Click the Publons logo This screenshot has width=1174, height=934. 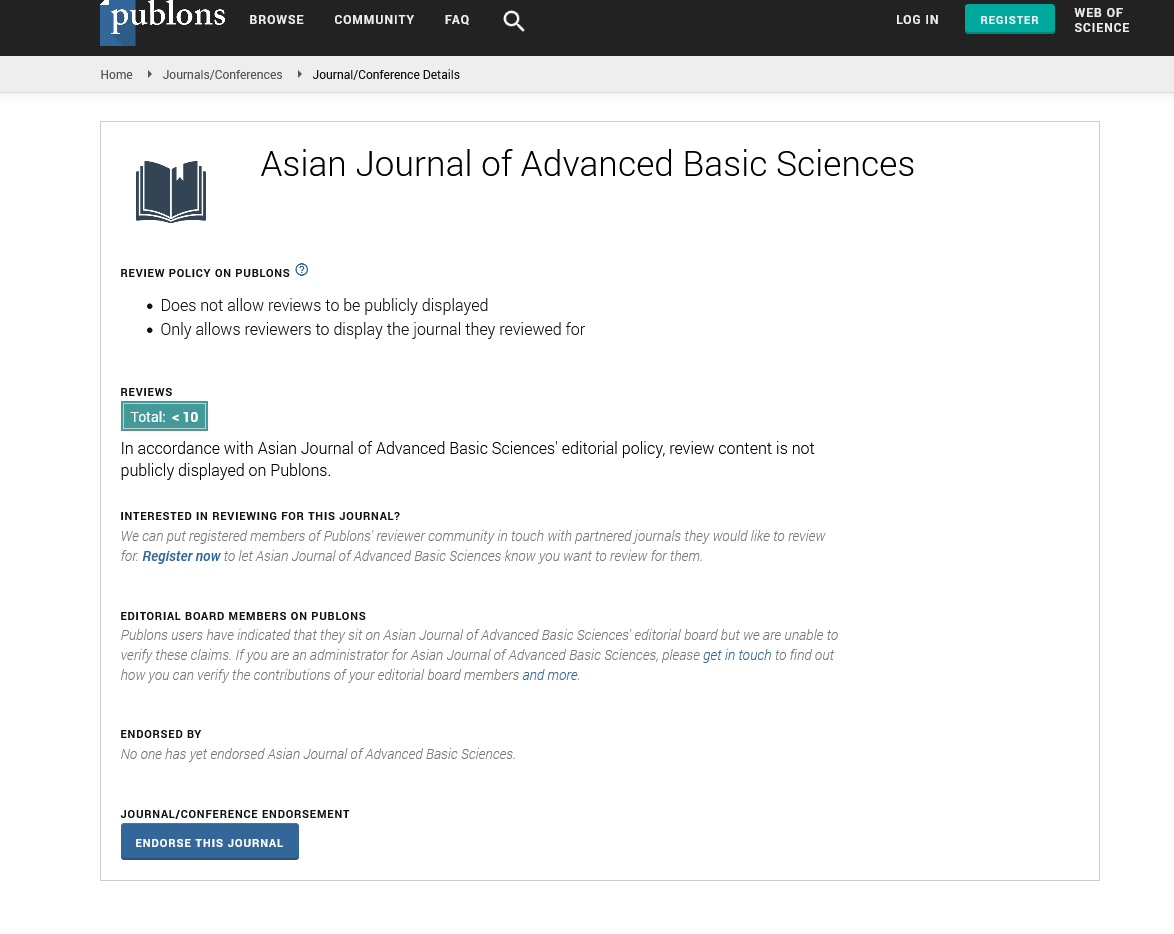click(x=163, y=20)
